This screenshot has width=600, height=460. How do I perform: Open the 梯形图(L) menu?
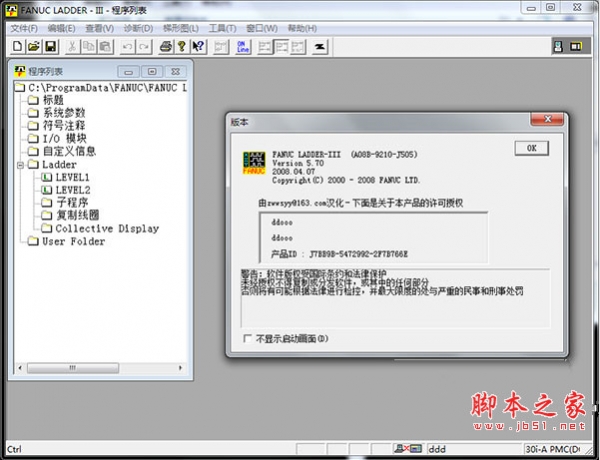pyautogui.click(x=181, y=28)
